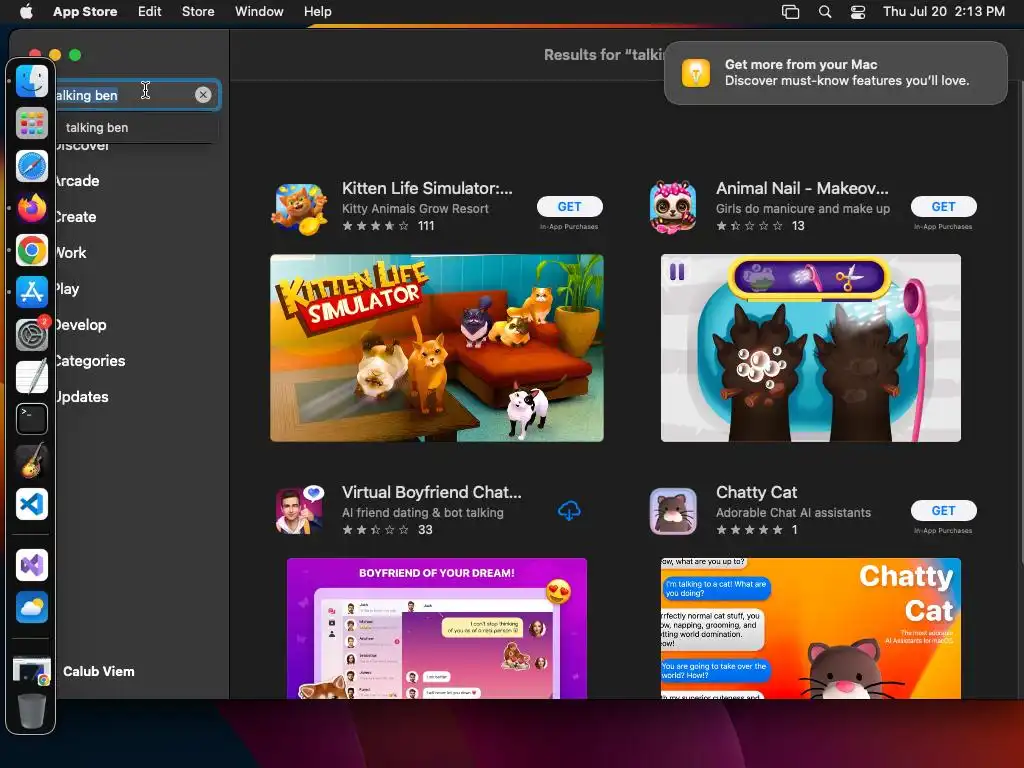The height and width of the screenshot is (768, 1024).
Task: Open the Store menu
Action: coord(198,12)
